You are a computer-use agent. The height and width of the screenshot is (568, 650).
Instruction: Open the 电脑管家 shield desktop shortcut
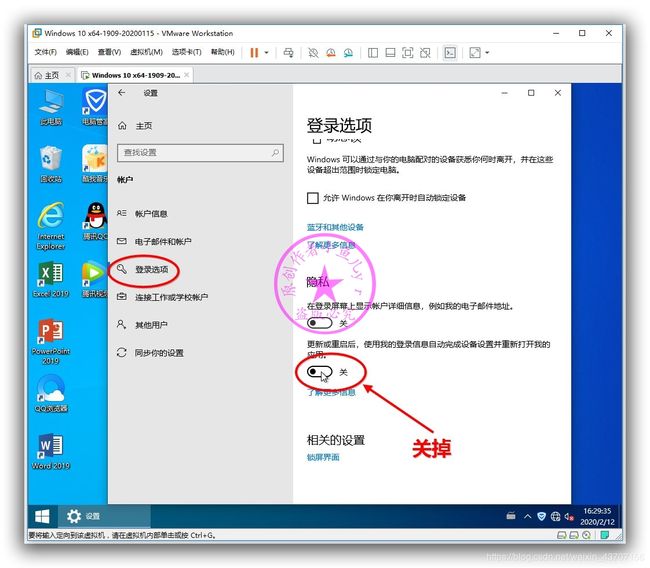tap(95, 107)
